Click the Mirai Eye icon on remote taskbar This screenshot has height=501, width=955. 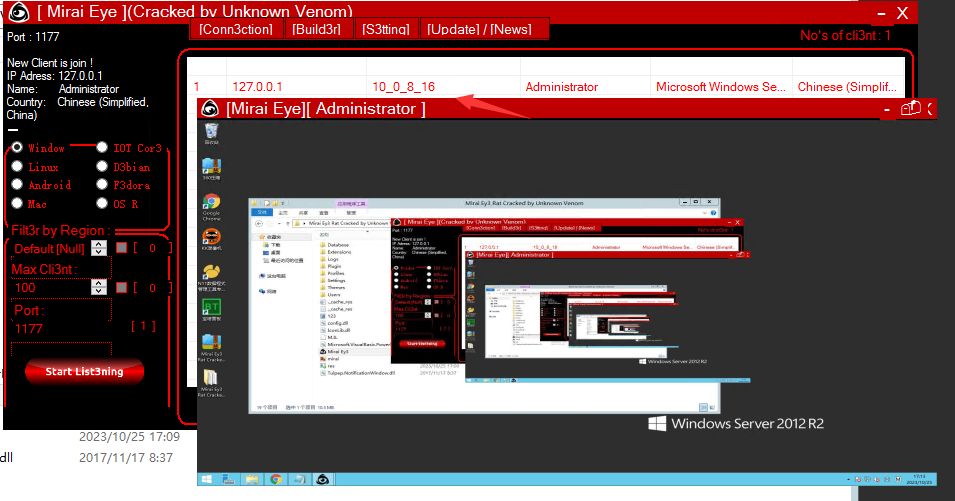(x=323, y=480)
